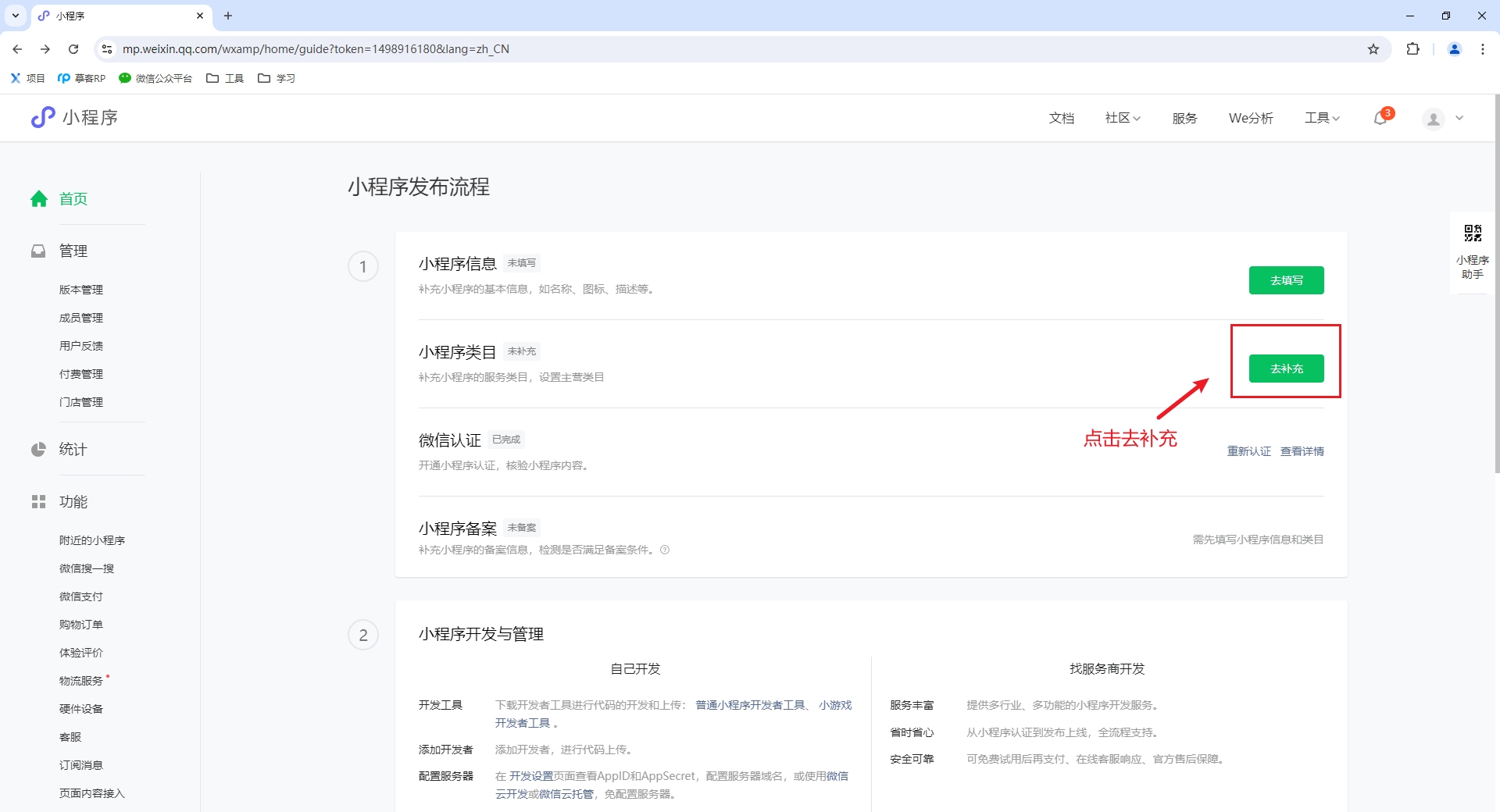The width and height of the screenshot is (1500, 812).
Task: Click the 去补充 button
Action: [1286, 369]
